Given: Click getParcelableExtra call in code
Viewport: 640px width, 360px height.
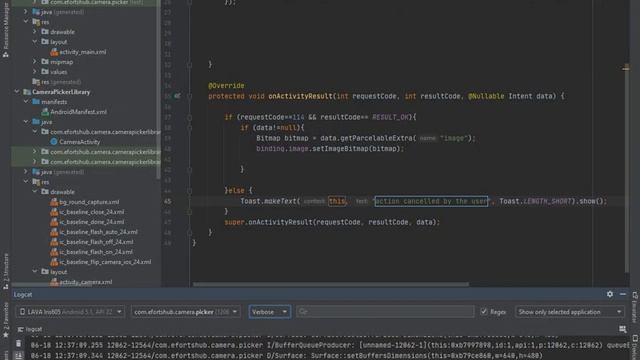Looking at the screenshot, I should (x=378, y=138).
